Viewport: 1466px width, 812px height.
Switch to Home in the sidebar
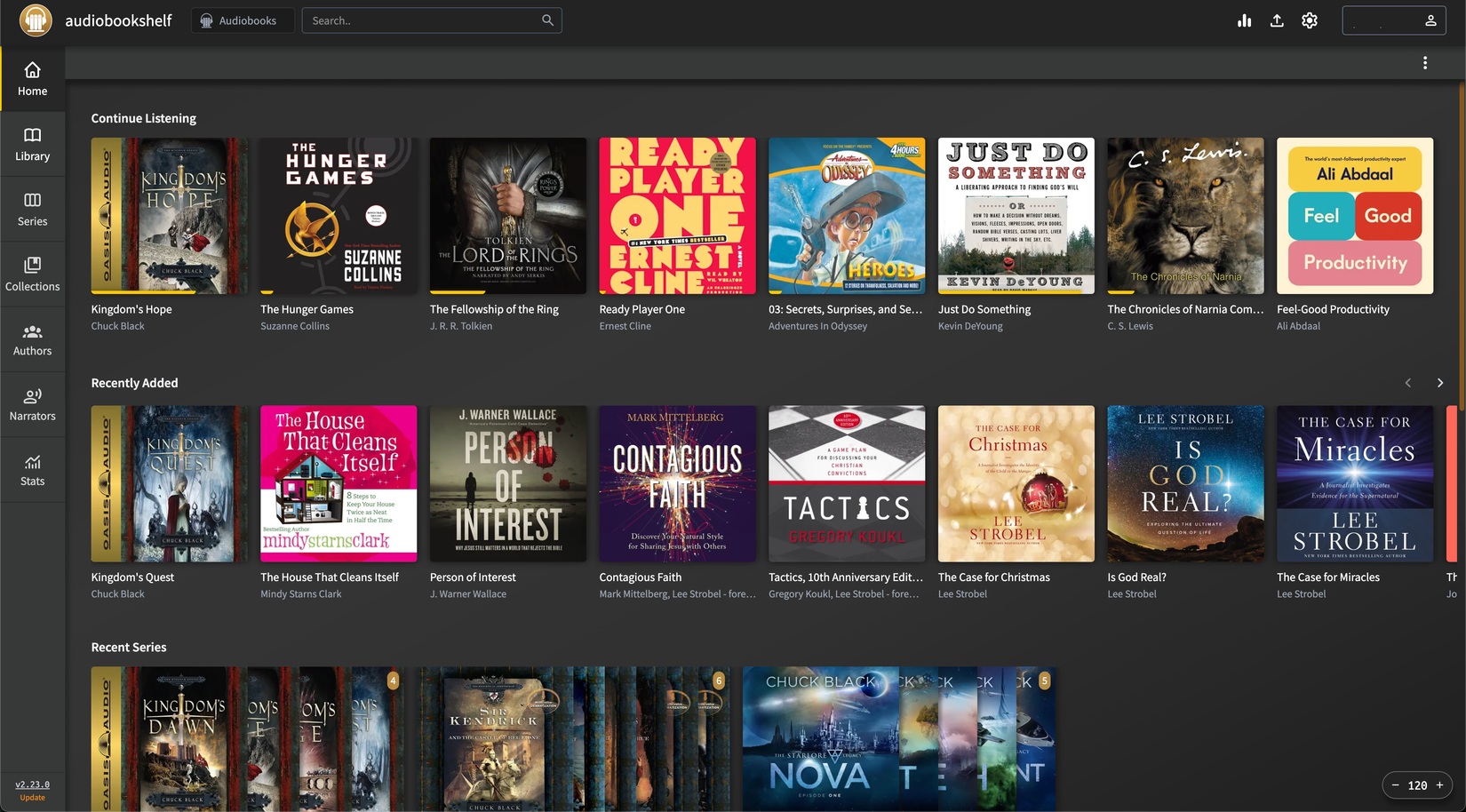click(33, 78)
